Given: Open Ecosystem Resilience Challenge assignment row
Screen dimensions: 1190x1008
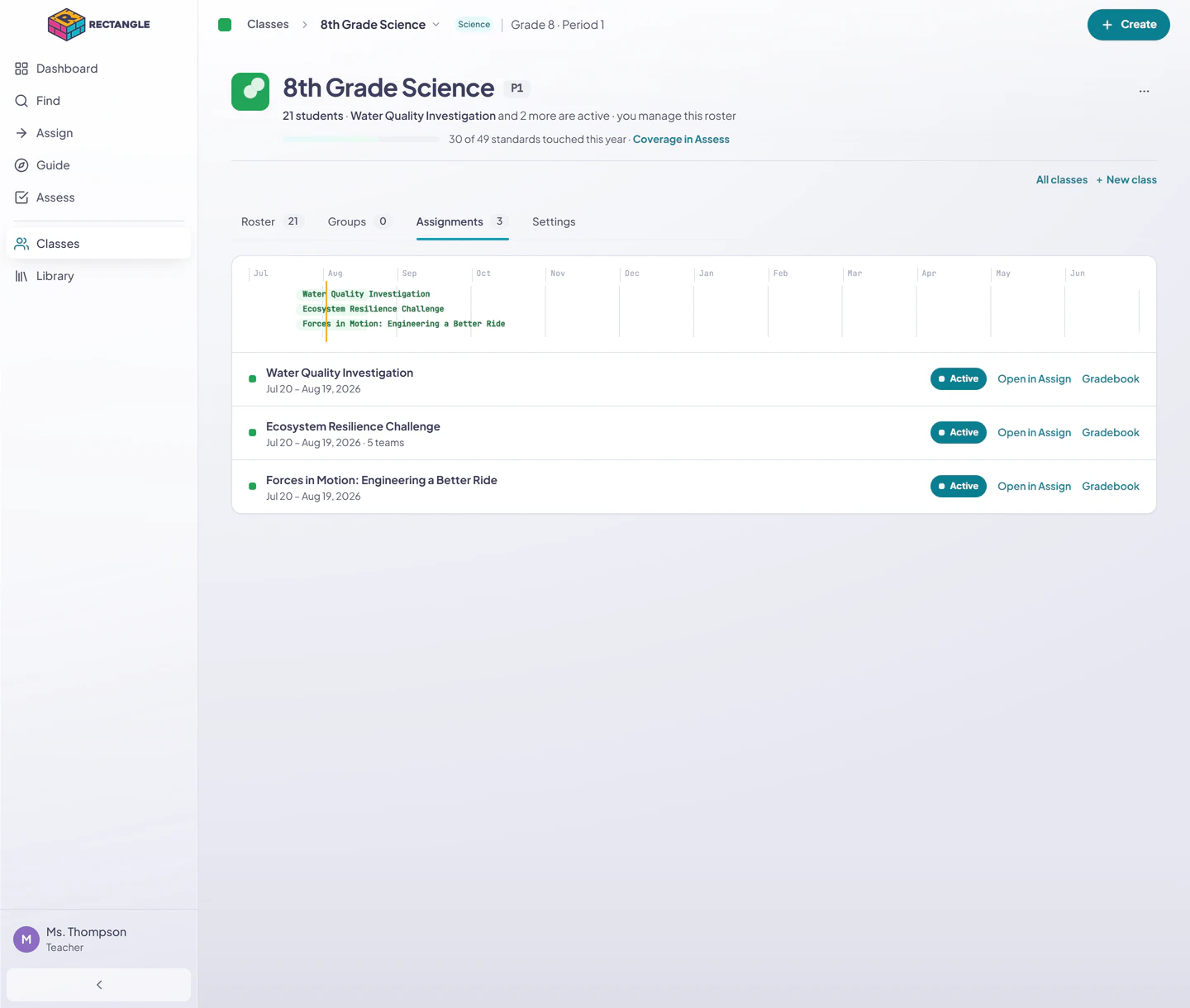Looking at the screenshot, I should pyautogui.click(x=694, y=433).
